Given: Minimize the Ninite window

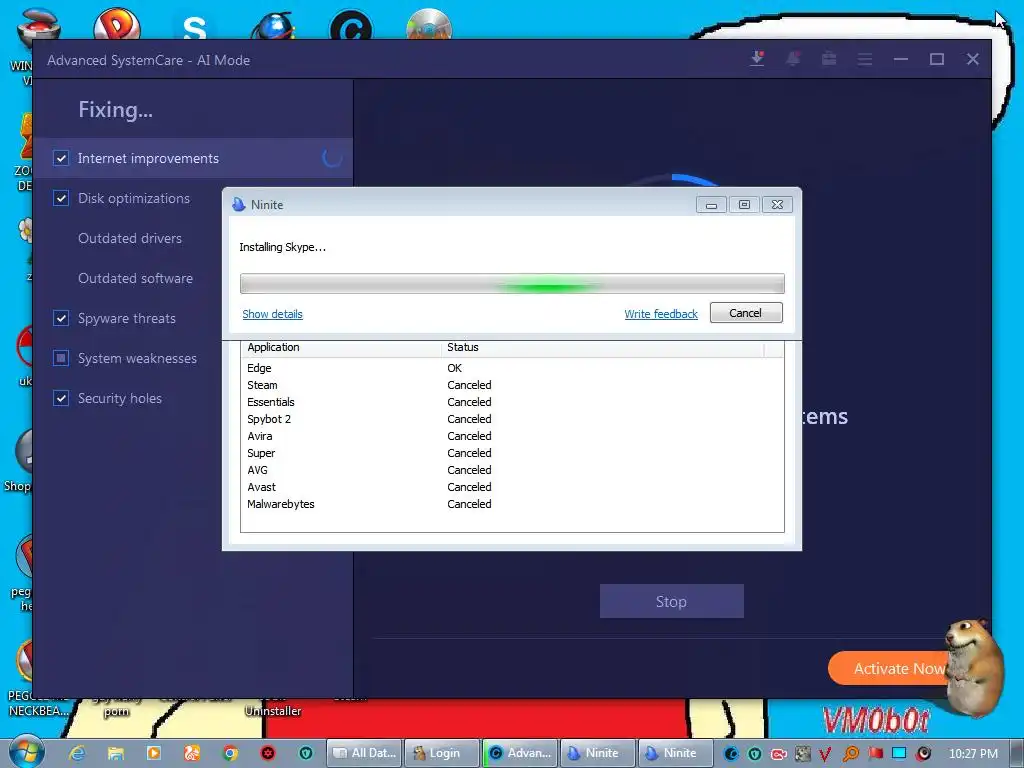Looking at the screenshot, I should [x=711, y=204].
